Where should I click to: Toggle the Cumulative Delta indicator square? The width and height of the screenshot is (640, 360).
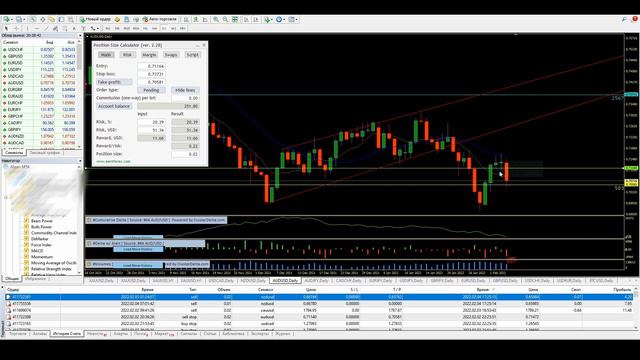coord(89,220)
